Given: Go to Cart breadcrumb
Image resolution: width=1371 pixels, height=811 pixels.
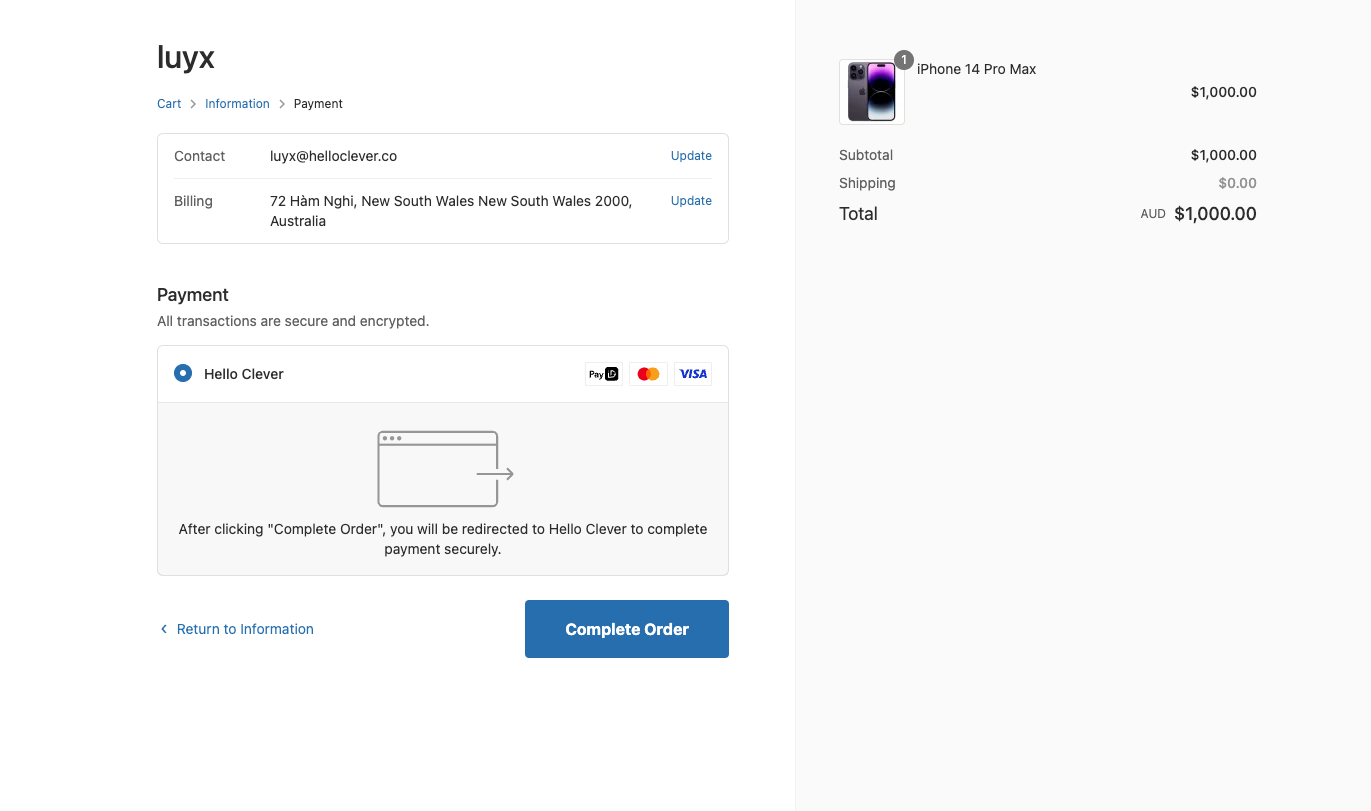Looking at the screenshot, I should point(169,104).
